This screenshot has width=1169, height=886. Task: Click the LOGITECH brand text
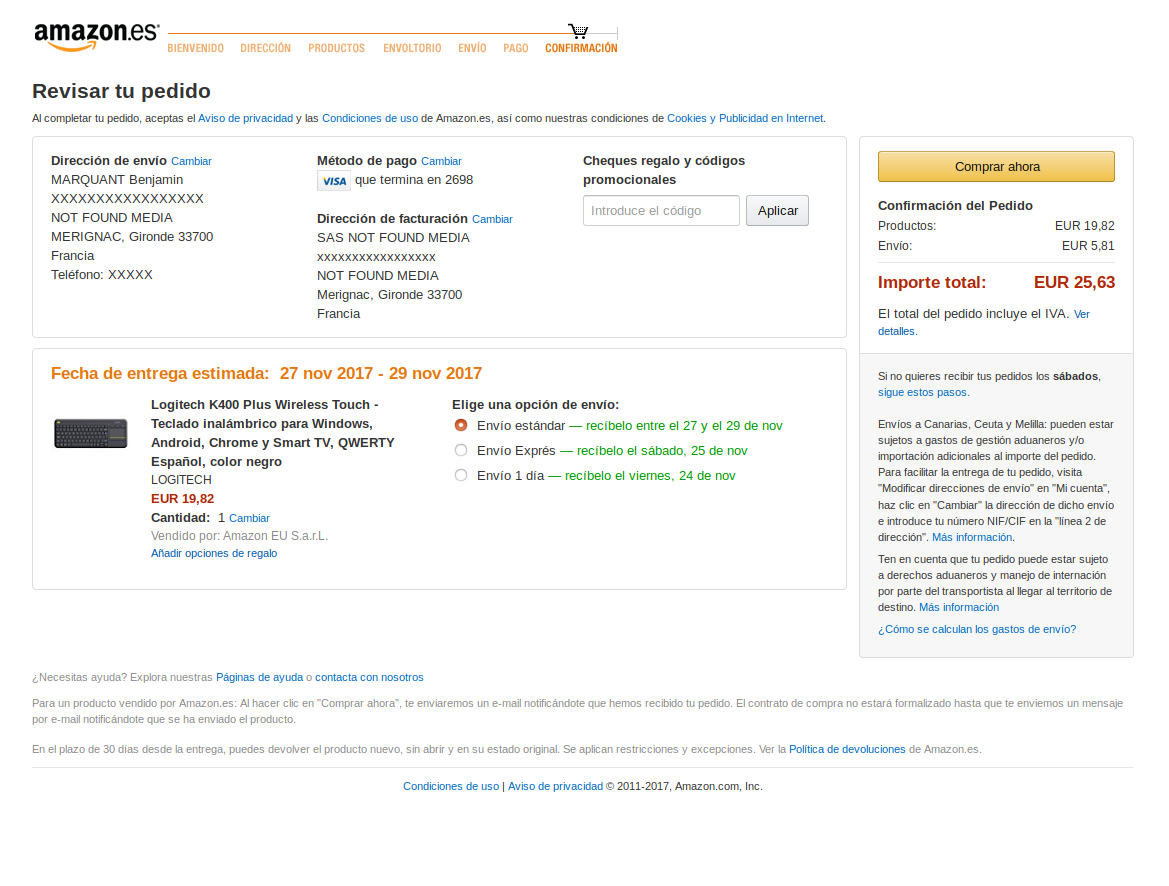pyautogui.click(x=181, y=480)
